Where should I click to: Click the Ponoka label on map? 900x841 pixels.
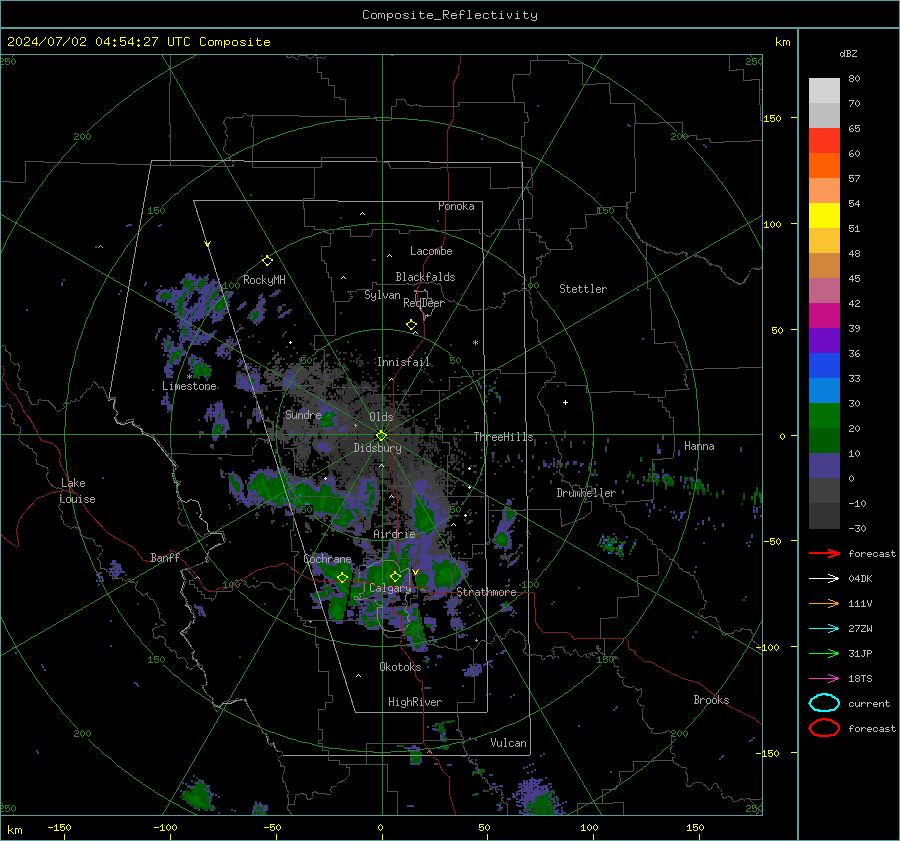[456, 206]
